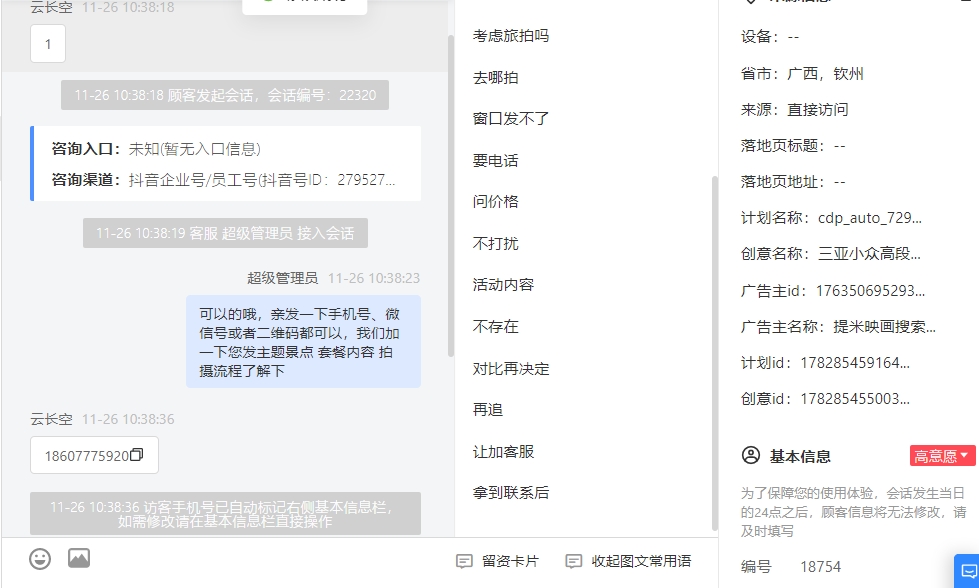Select quick phrase 不打扰
Viewport: 979px width, 588px height.
pos(496,243)
